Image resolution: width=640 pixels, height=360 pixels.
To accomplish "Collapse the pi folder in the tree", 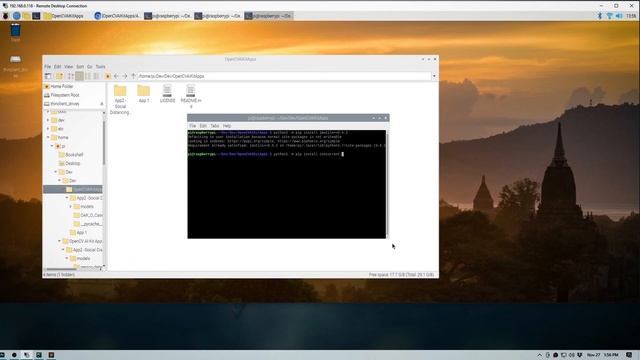I will [x=52, y=146].
